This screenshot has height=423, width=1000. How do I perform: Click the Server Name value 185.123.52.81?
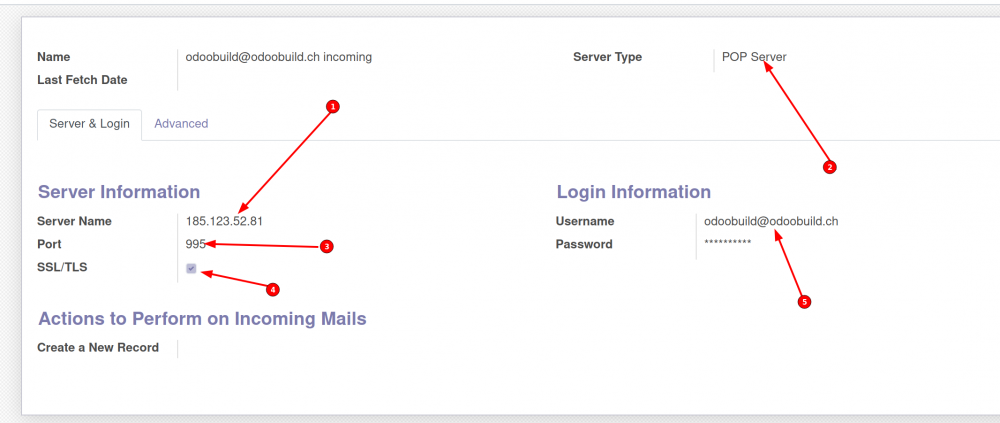tap(224, 221)
